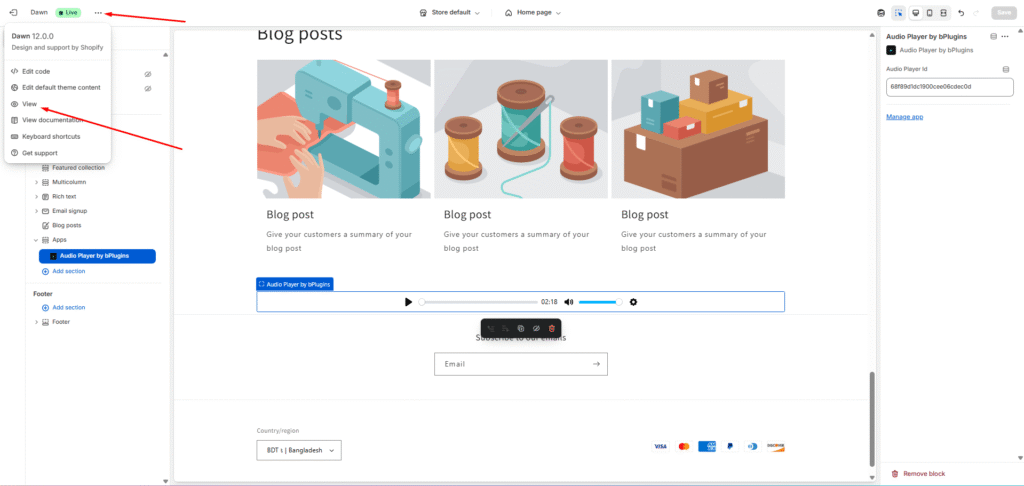Choose View in the theme menu
The height and width of the screenshot is (486, 1024).
(x=29, y=104)
